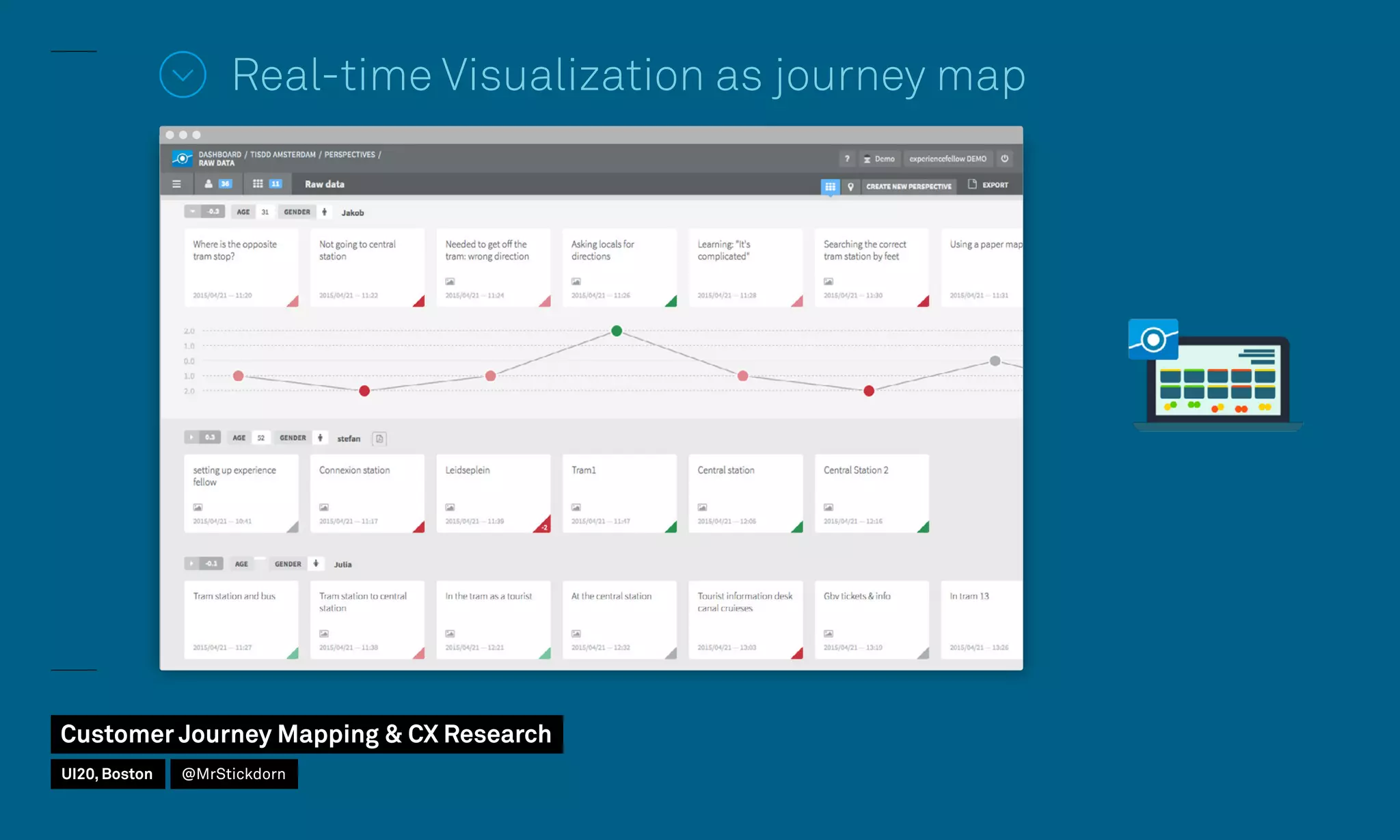Click image icon on 'Needed to get off' card
The height and width of the screenshot is (840, 1400).
tap(450, 282)
